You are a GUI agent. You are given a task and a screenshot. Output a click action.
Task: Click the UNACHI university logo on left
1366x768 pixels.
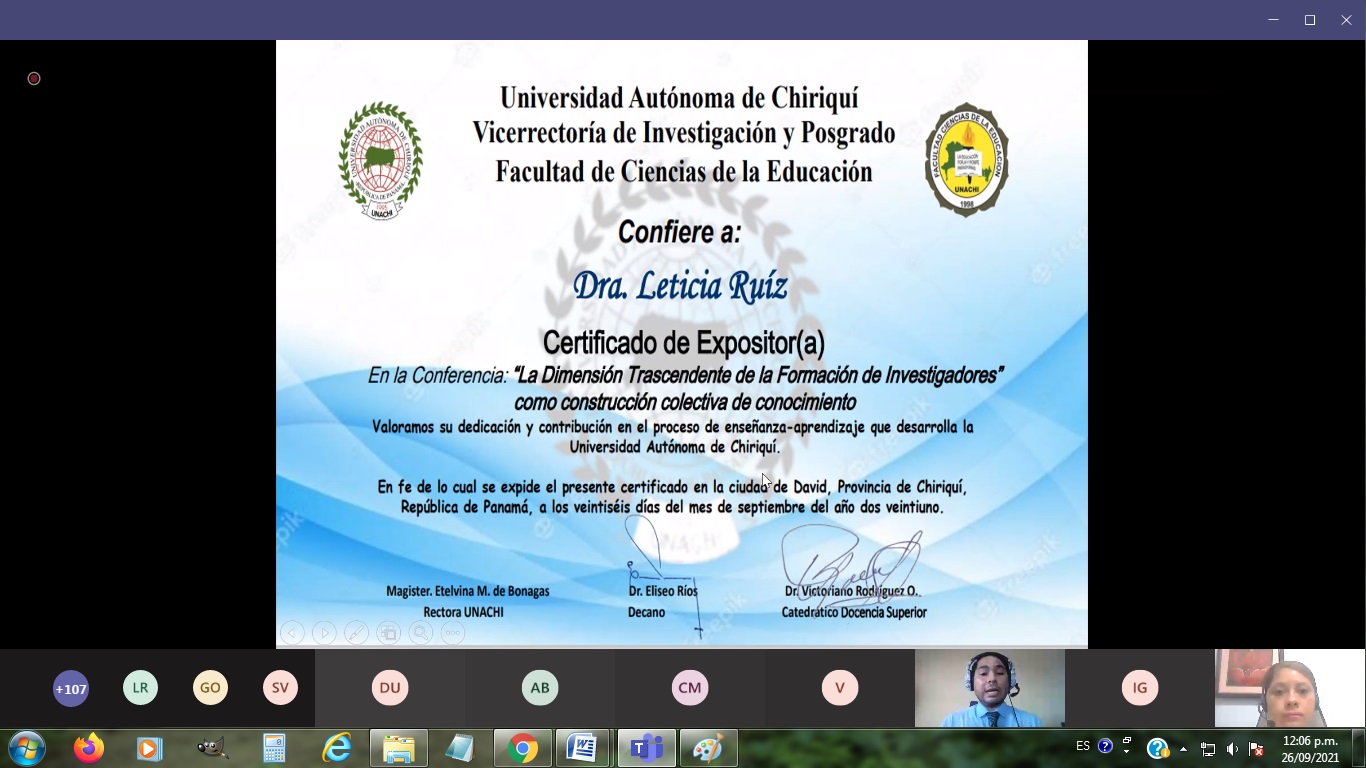tap(381, 161)
